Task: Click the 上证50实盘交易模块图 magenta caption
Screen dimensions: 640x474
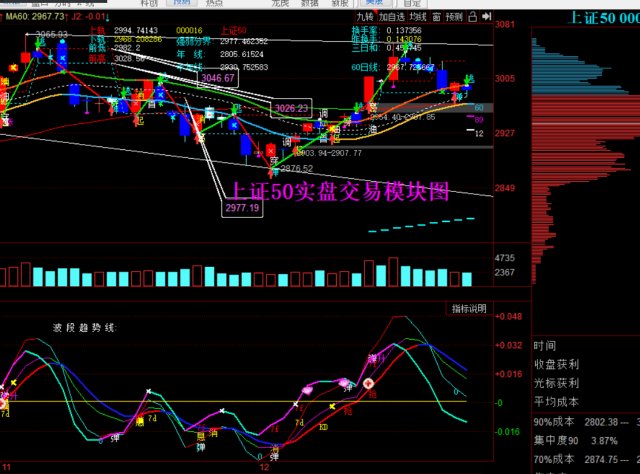Action: pyautogui.click(x=338, y=190)
